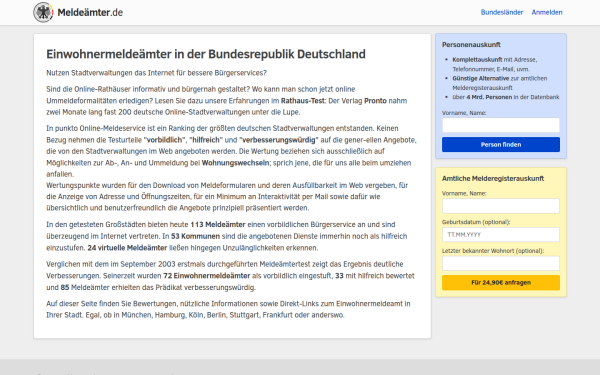Click the bold text 113 Meldeämter

click(x=218, y=225)
